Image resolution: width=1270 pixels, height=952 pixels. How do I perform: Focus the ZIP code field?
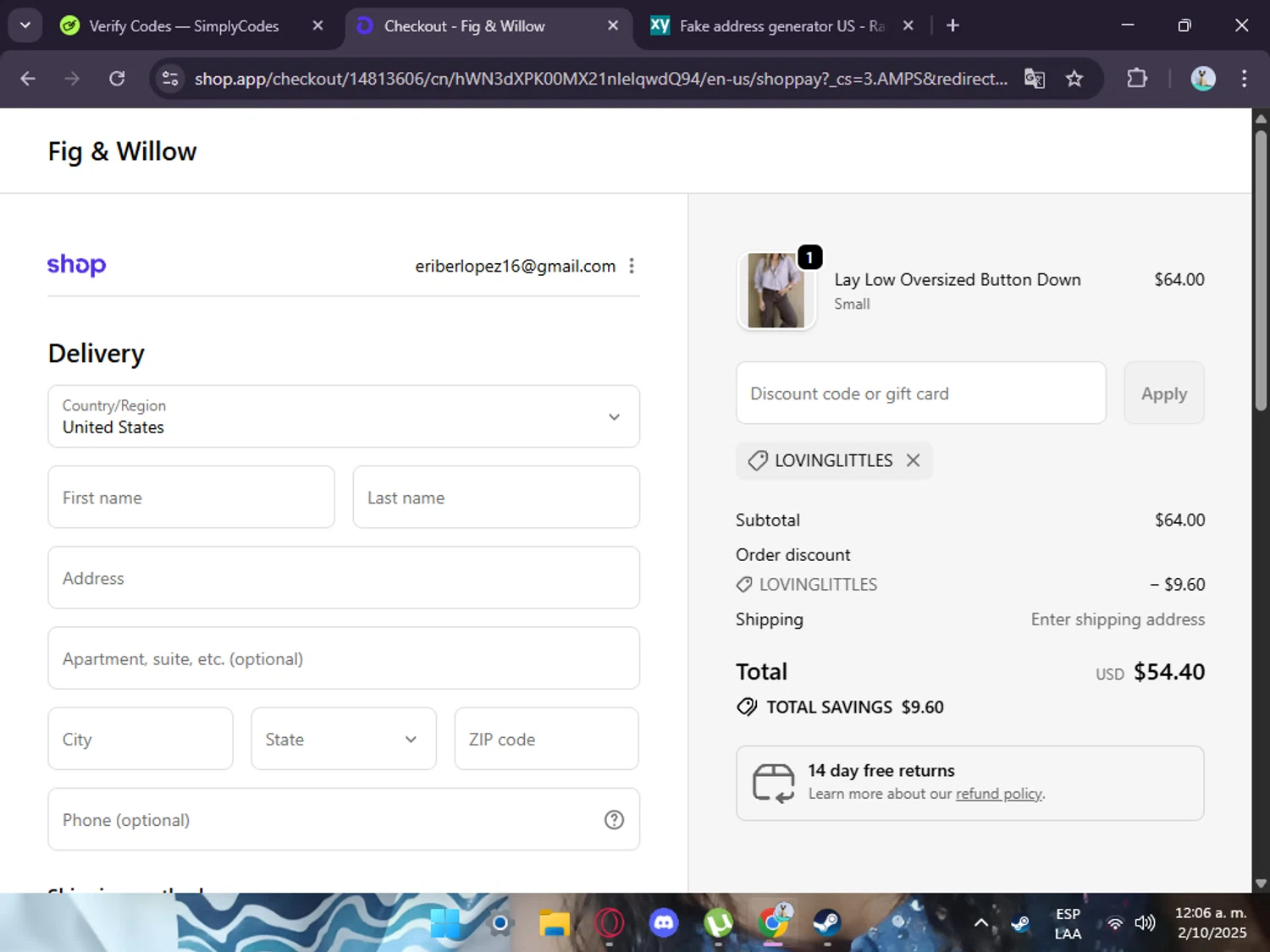click(547, 739)
